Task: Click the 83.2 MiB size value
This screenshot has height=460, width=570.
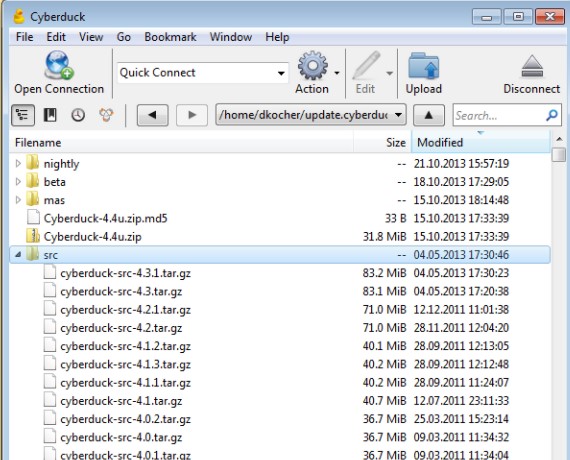Action: (x=384, y=273)
